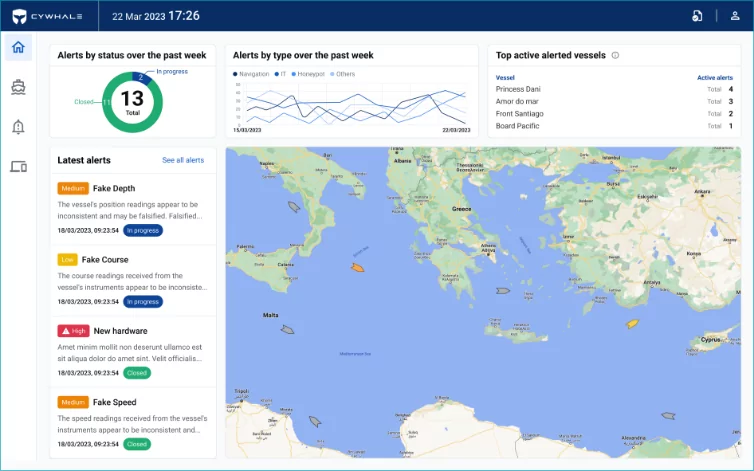754x471 pixels.
Task: Select Princess Dani in the vessel list
Action: click(x=519, y=89)
